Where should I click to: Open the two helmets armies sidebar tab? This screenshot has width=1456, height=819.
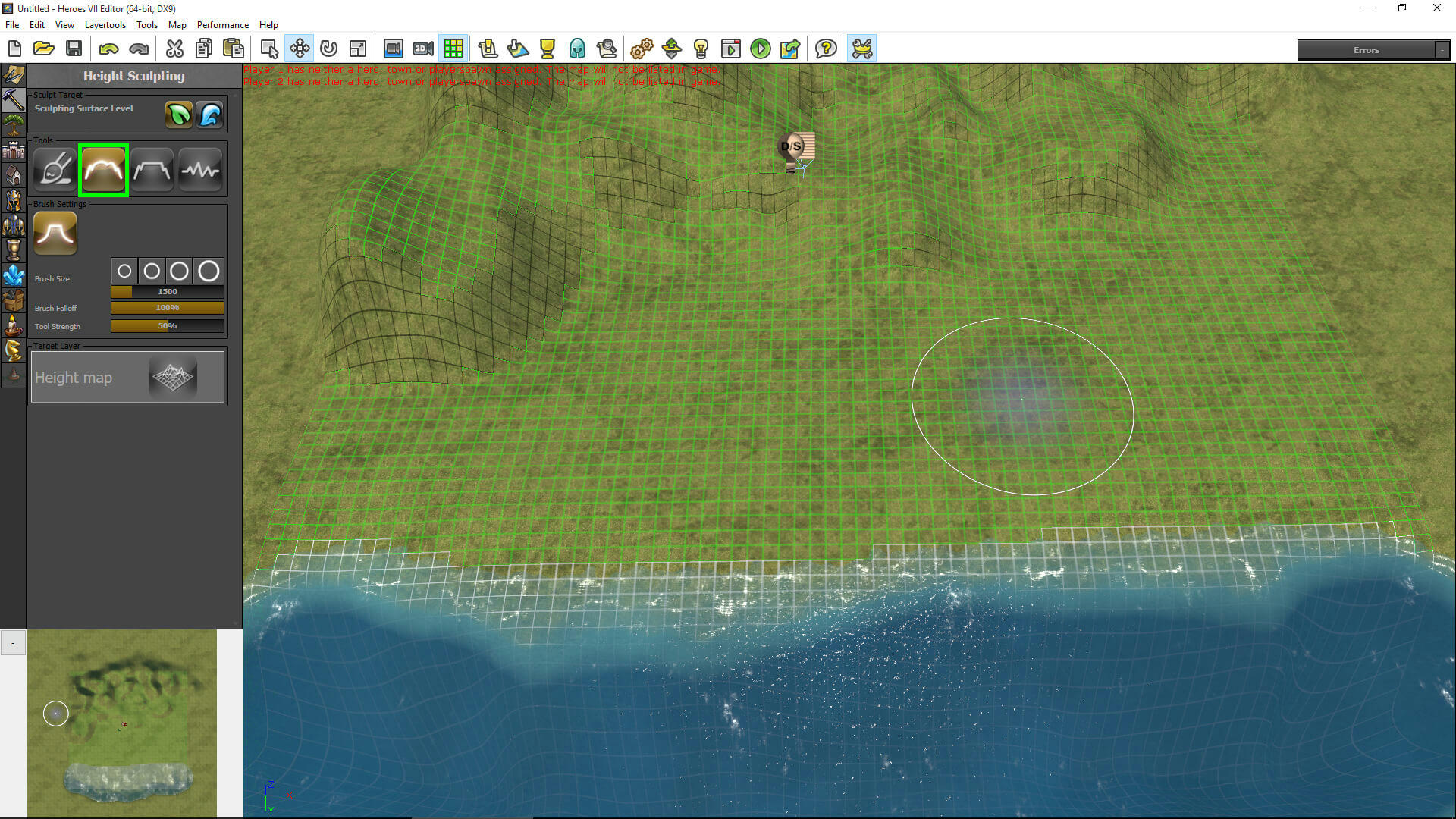pyautogui.click(x=13, y=225)
